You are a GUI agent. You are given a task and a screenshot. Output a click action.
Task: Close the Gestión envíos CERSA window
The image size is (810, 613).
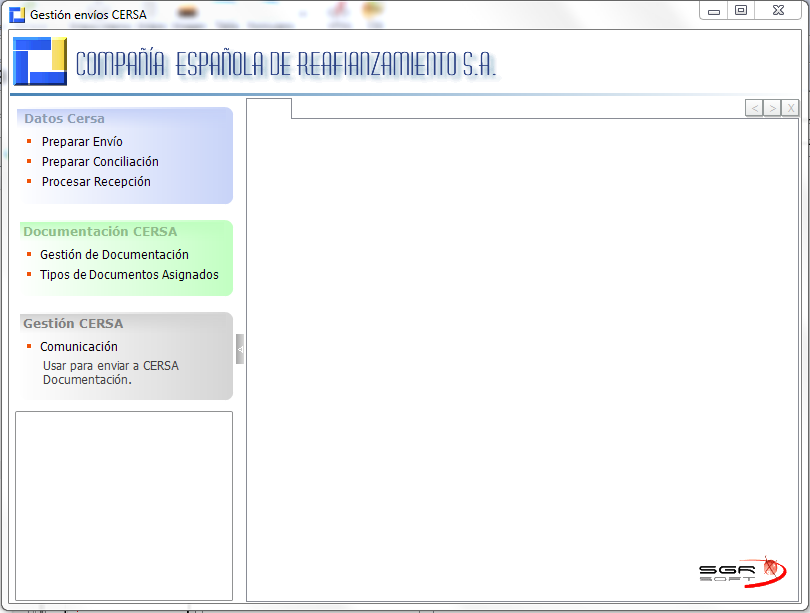click(x=778, y=11)
